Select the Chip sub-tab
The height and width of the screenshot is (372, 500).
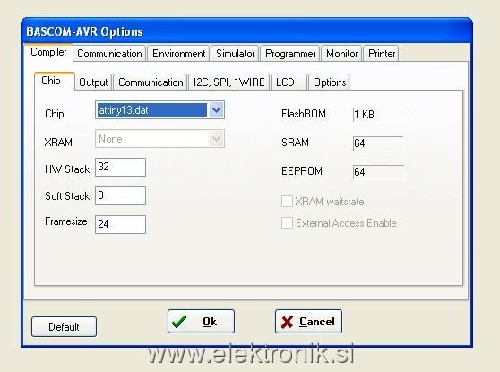(x=54, y=81)
